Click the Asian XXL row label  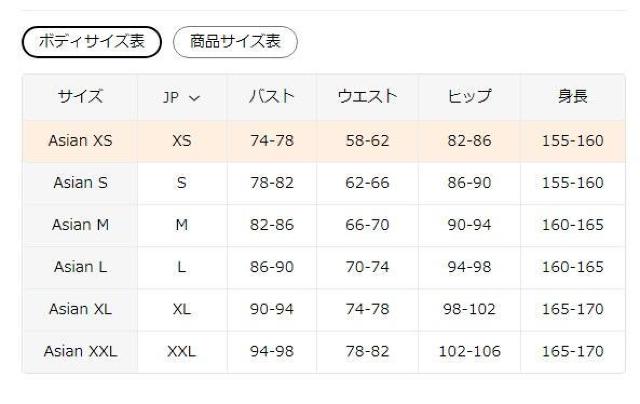point(80,351)
